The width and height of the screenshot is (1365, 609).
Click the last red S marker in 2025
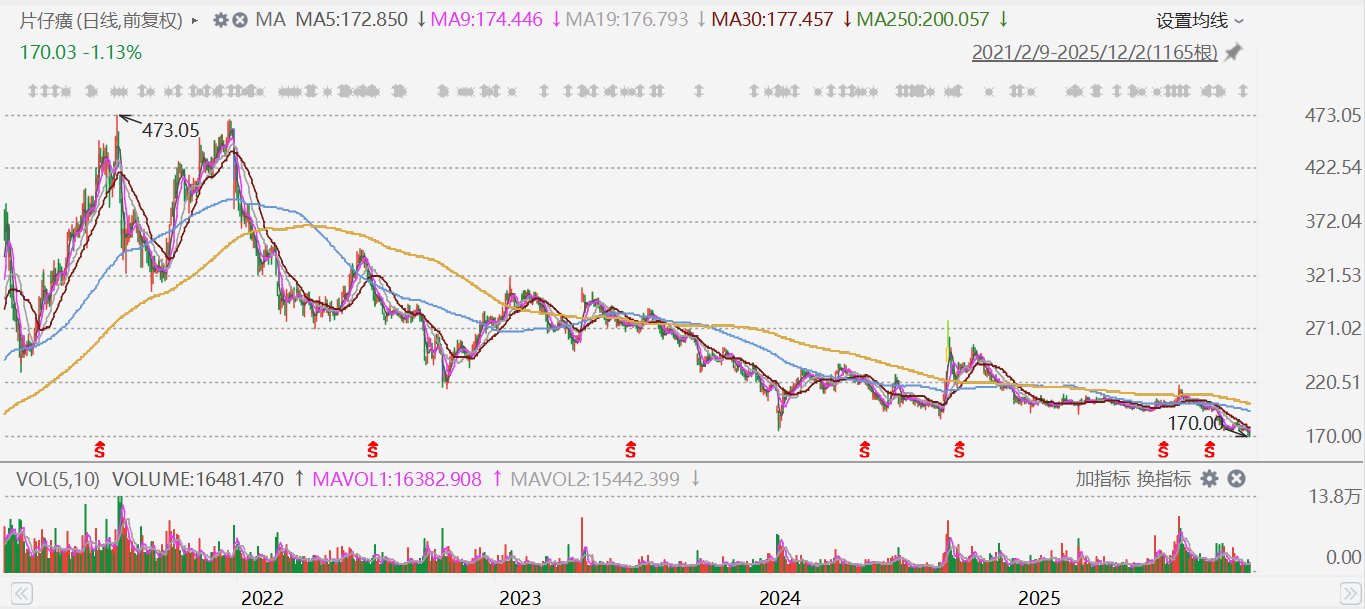point(1210,449)
